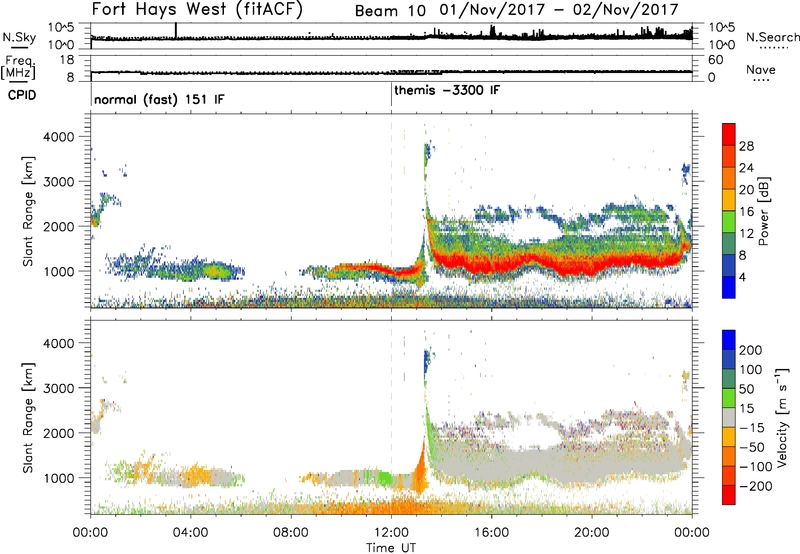Screen dimensions: 800x554
Task: Click the 'N.Search' legend label
Action: (773, 37)
